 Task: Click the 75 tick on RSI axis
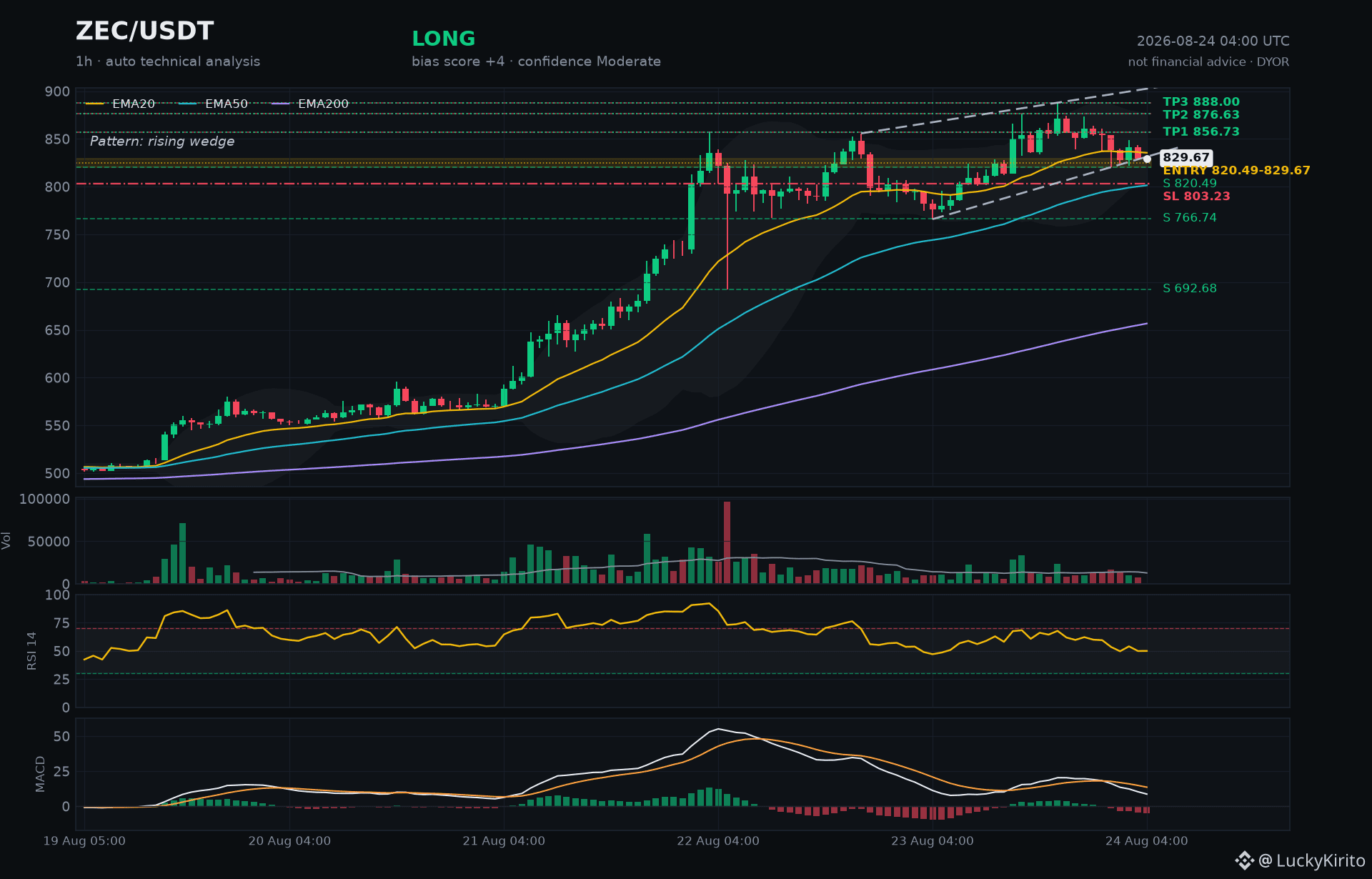(61, 623)
